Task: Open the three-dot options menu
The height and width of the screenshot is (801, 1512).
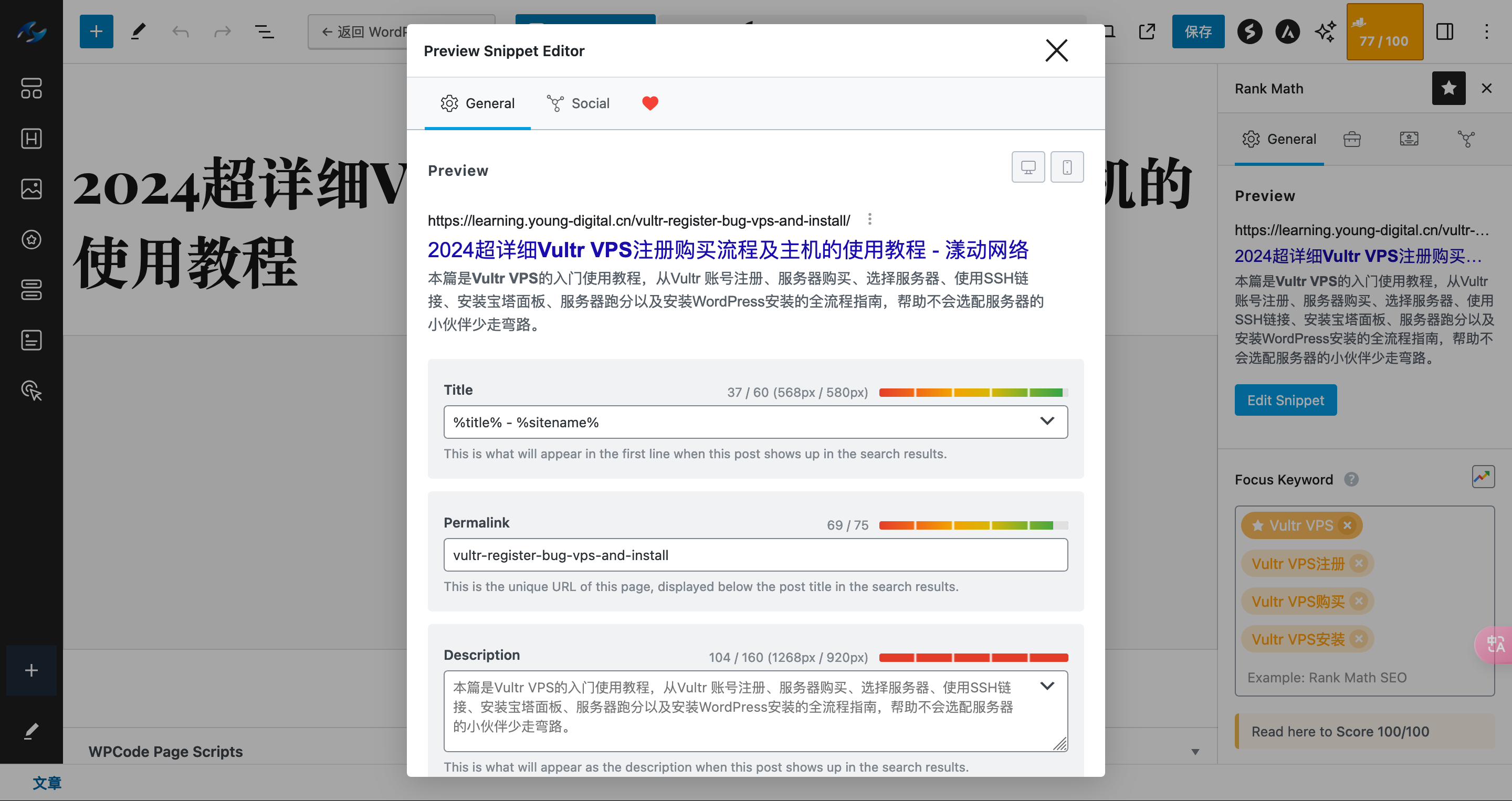Action: (x=1487, y=31)
